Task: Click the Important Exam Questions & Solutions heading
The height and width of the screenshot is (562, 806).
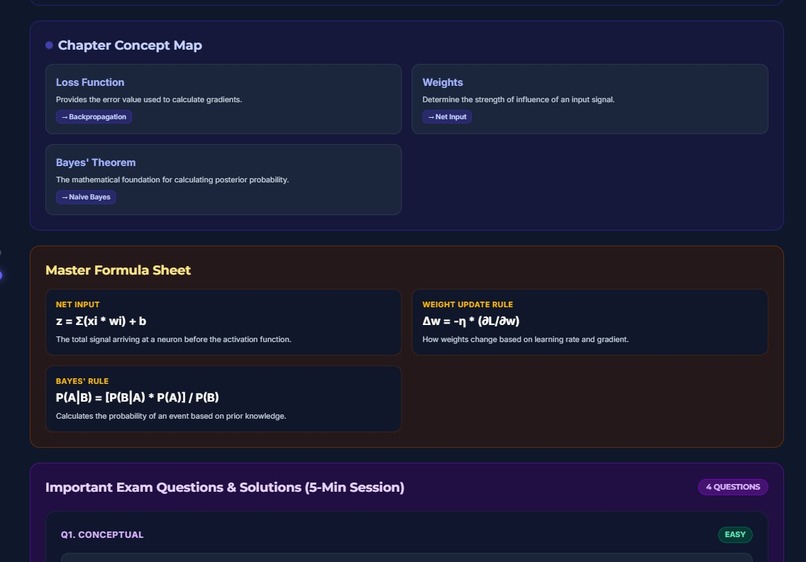Action: click(x=225, y=487)
